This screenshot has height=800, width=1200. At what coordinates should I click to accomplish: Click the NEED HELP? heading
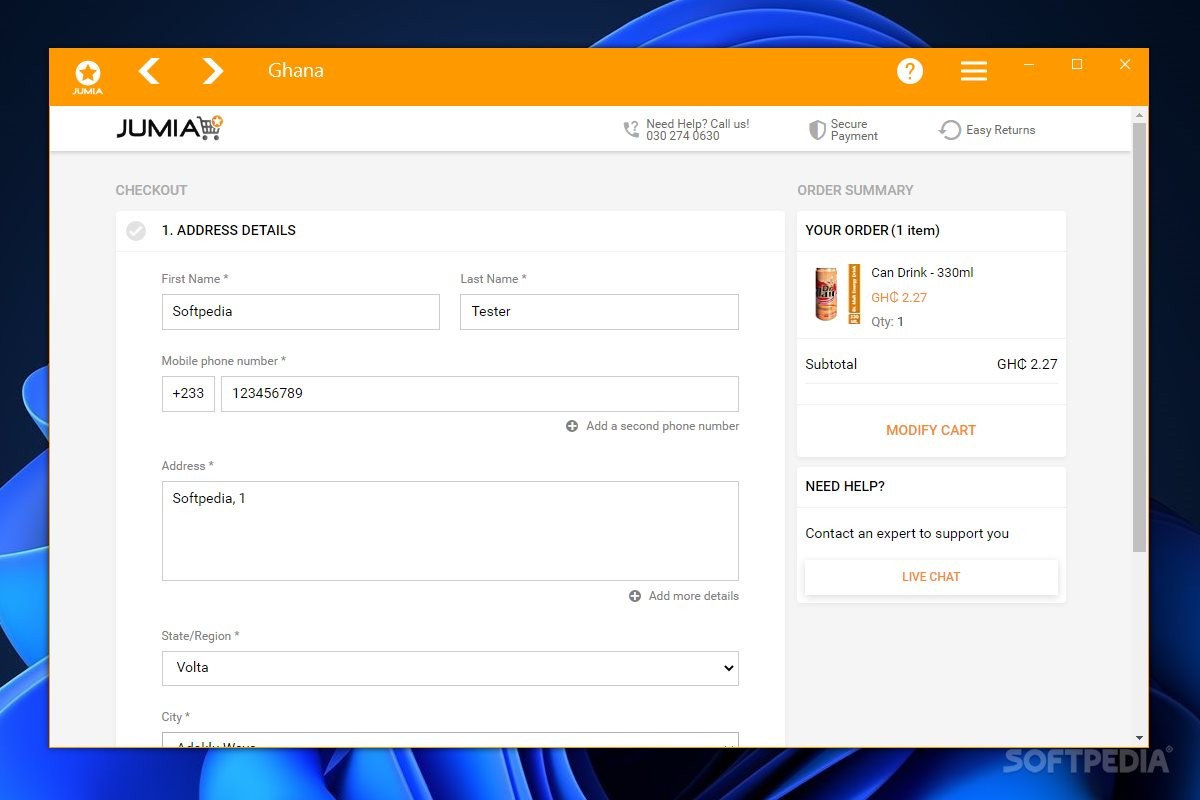[845, 487]
